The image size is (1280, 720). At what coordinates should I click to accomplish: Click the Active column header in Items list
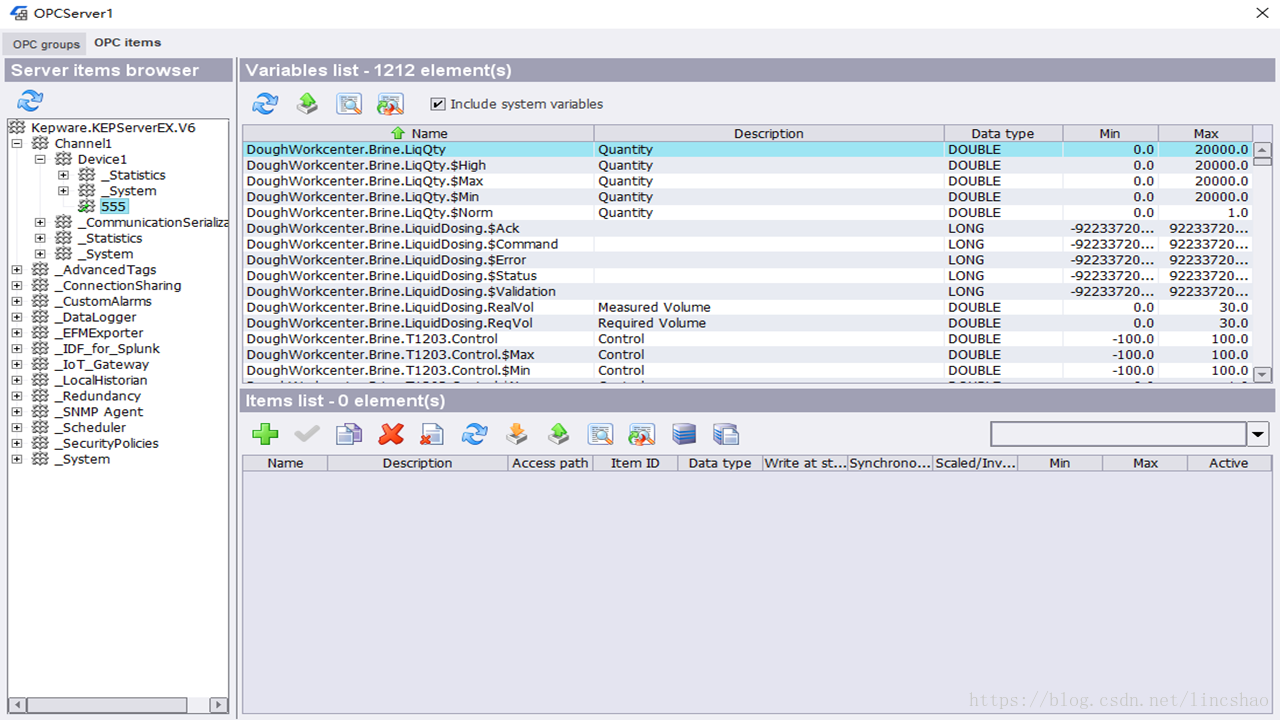1229,463
